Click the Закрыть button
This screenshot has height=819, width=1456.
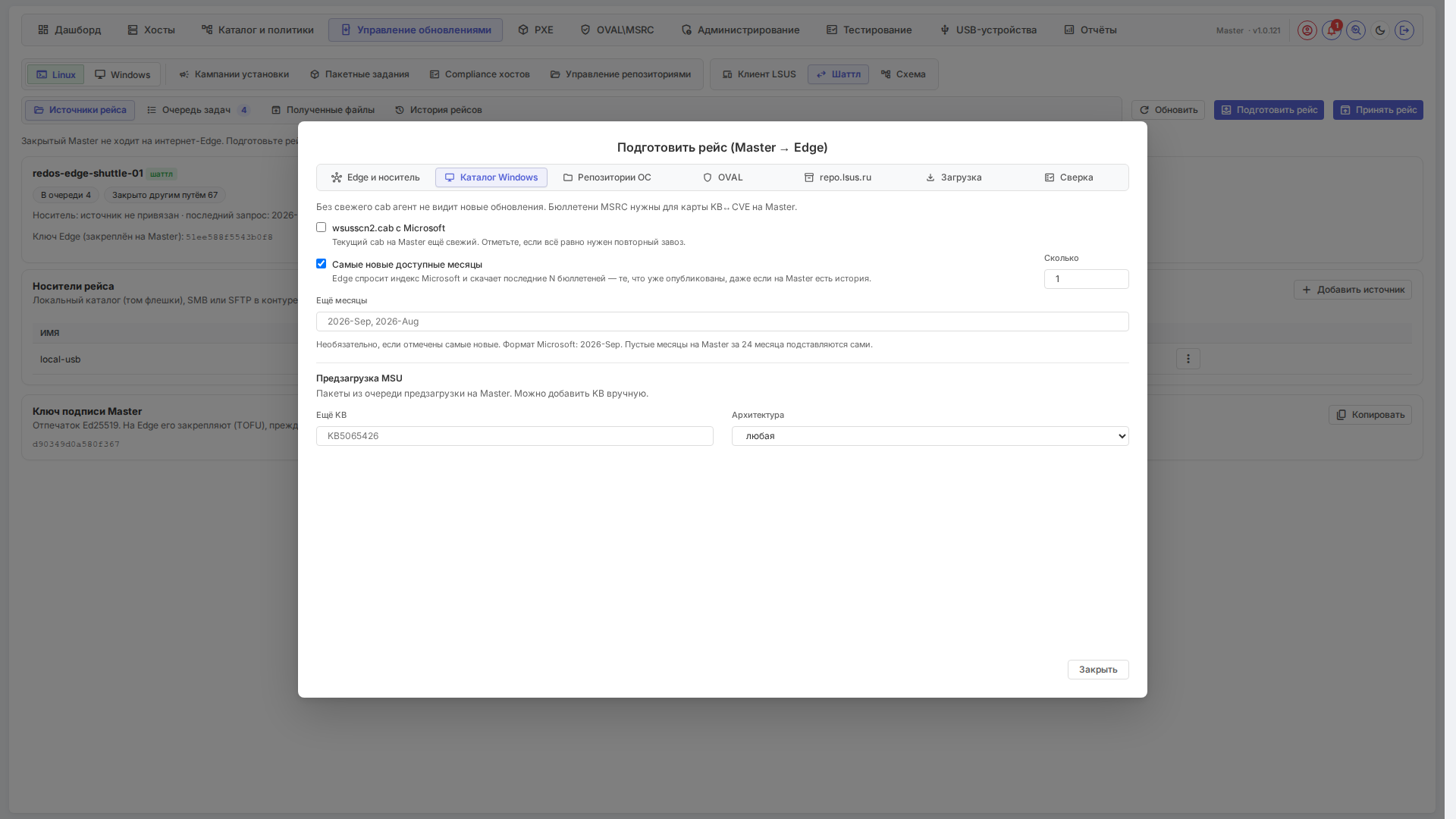pyautogui.click(x=1098, y=670)
